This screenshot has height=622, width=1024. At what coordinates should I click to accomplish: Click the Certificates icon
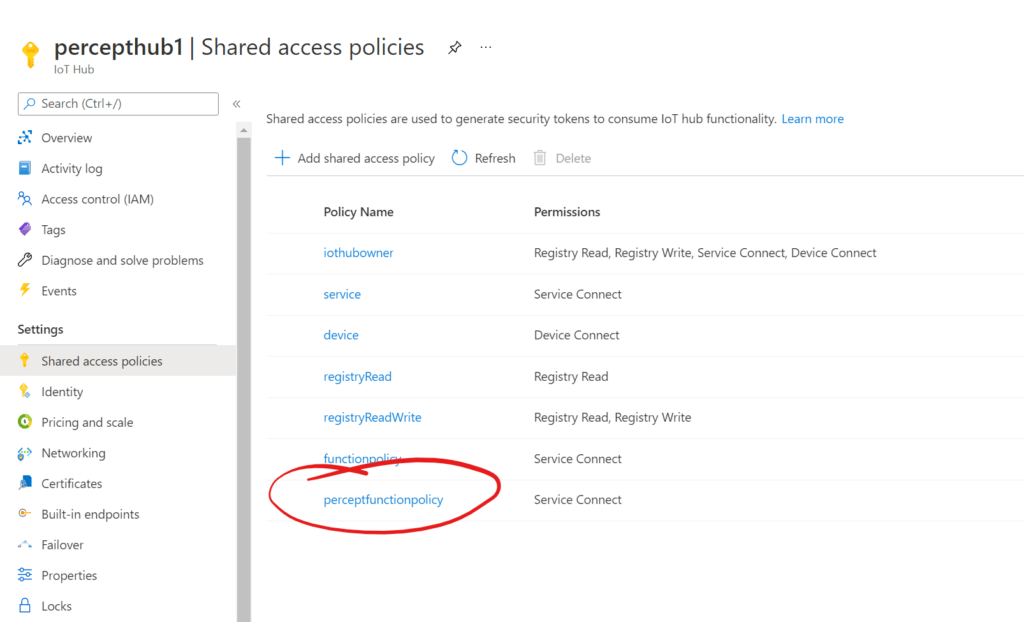(24, 483)
